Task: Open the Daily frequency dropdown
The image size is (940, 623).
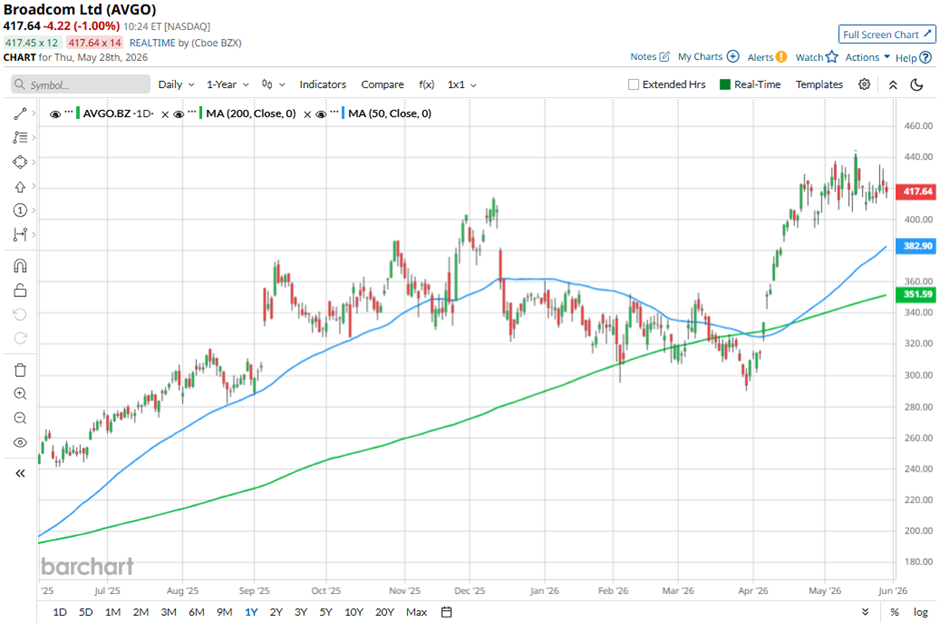Action: tap(176, 85)
